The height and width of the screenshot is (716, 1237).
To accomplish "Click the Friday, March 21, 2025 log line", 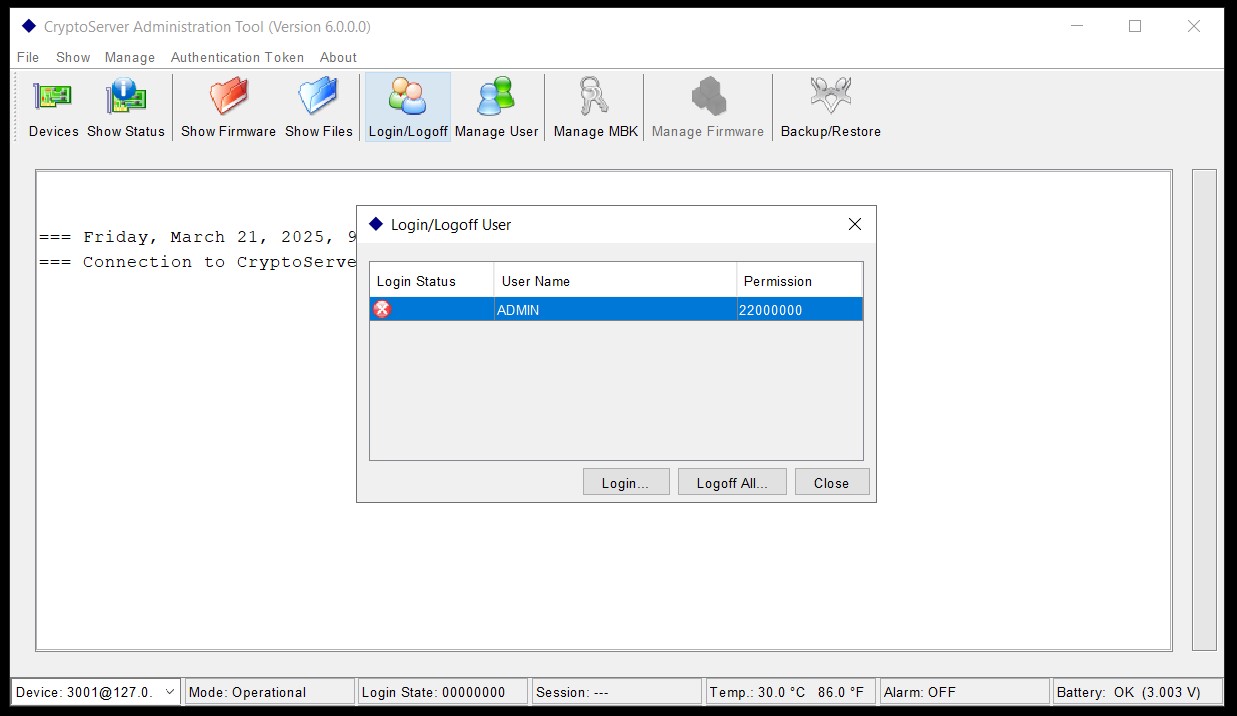I will click(198, 237).
